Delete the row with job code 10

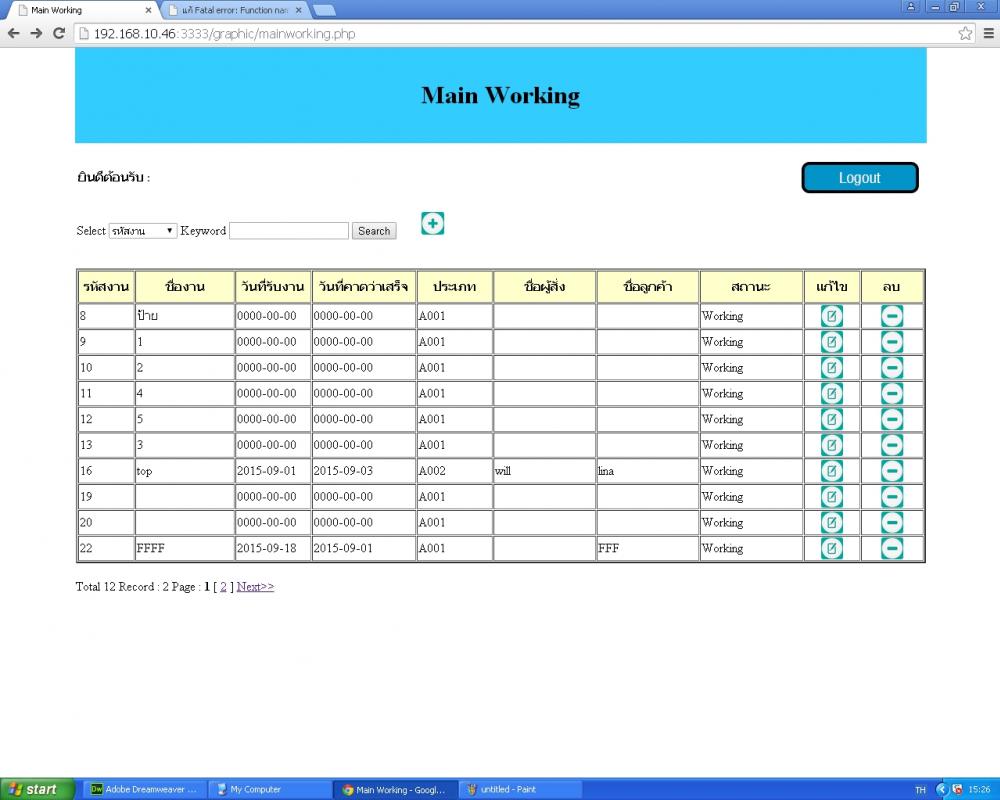click(892, 367)
